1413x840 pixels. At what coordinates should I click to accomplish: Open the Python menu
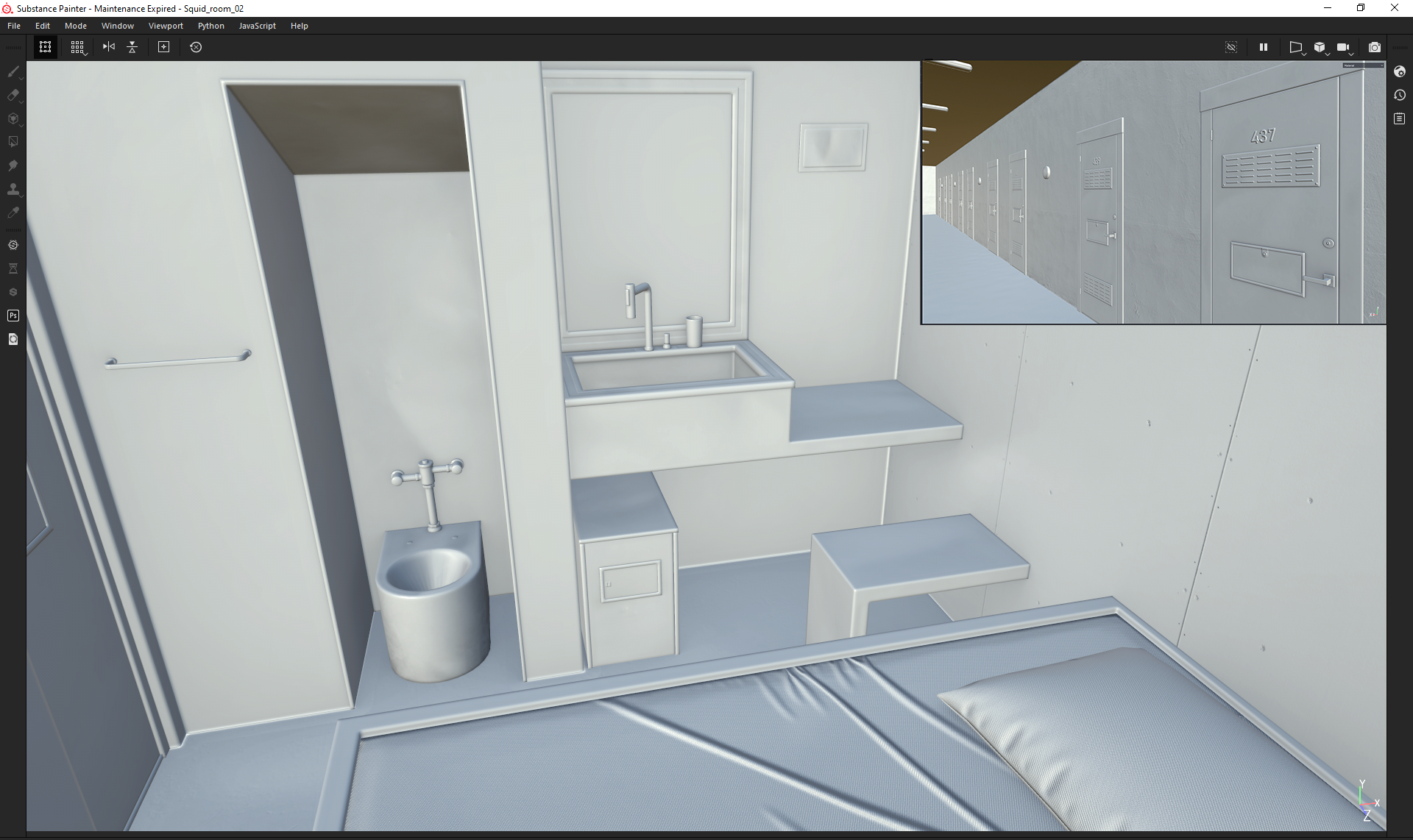(x=211, y=25)
